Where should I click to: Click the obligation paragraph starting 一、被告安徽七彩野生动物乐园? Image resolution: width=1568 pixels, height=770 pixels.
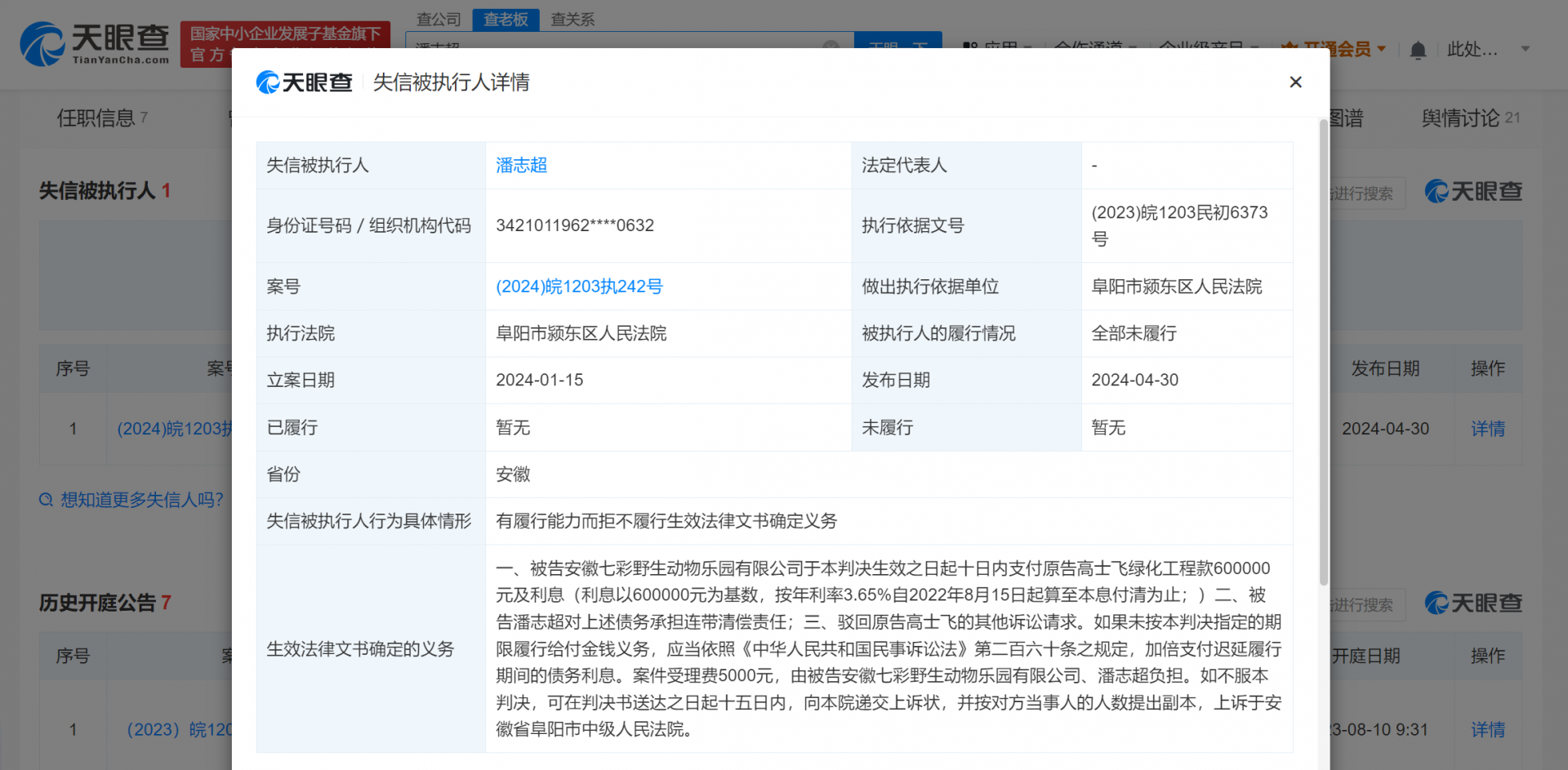(x=889, y=649)
